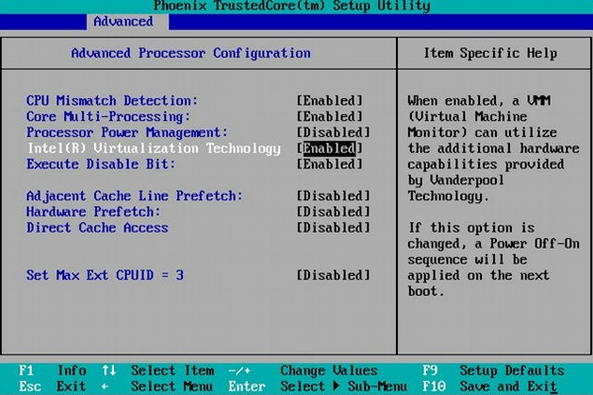
Task: Toggle Execute Disable Bit Enabled value
Action: [329, 164]
